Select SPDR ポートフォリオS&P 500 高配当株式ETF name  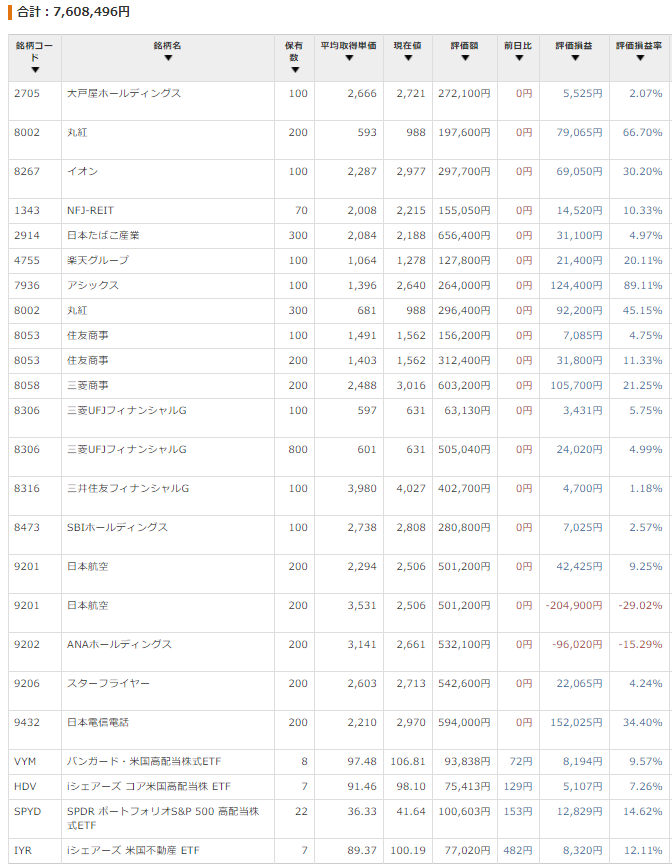pos(163,818)
